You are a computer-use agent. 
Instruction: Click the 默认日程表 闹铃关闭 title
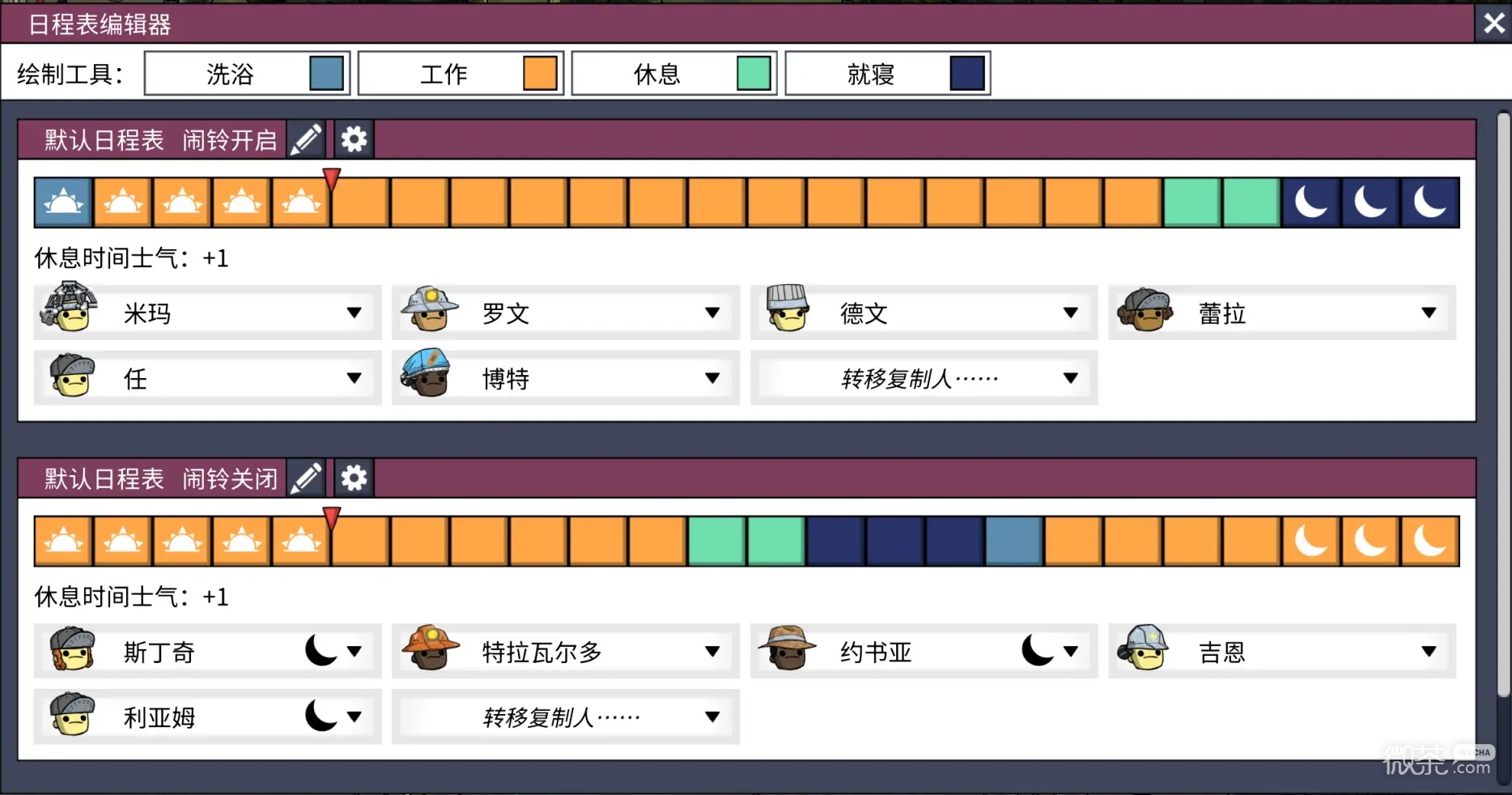pyautogui.click(x=160, y=478)
